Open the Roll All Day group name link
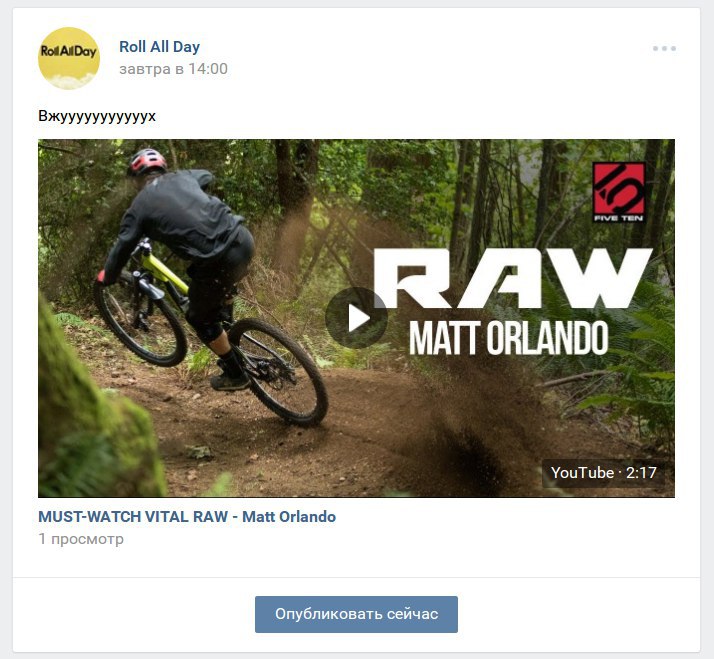Image resolution: width=714 pixels, height=659 pixels. (159, 46)
